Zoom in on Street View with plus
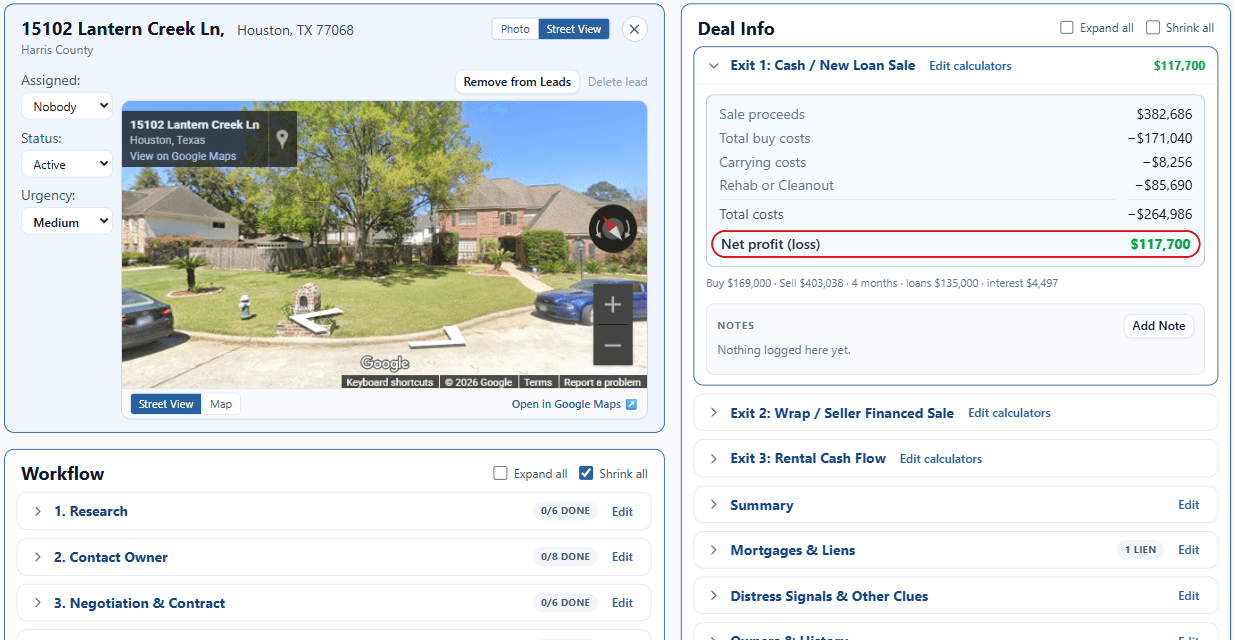This screenshot has width=1235, height=640. pos(613,304)
